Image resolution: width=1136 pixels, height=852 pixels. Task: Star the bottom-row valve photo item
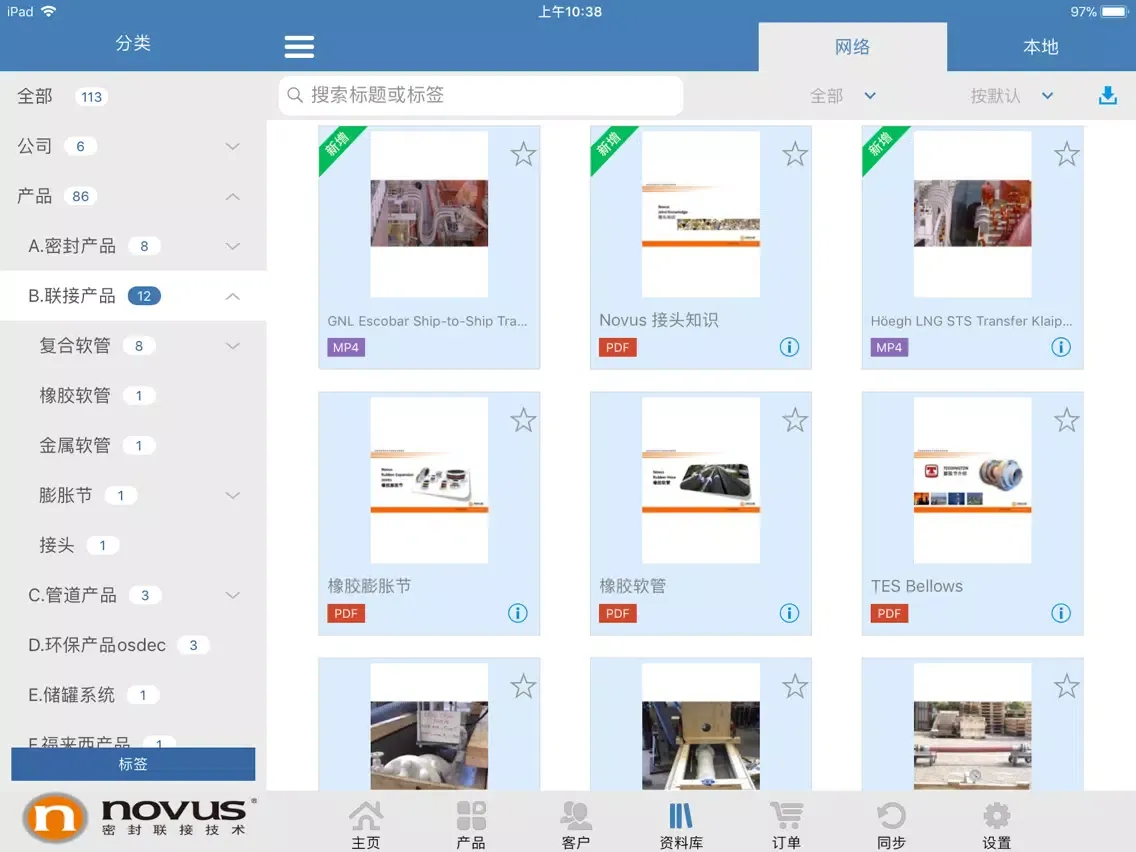[523, 686]
